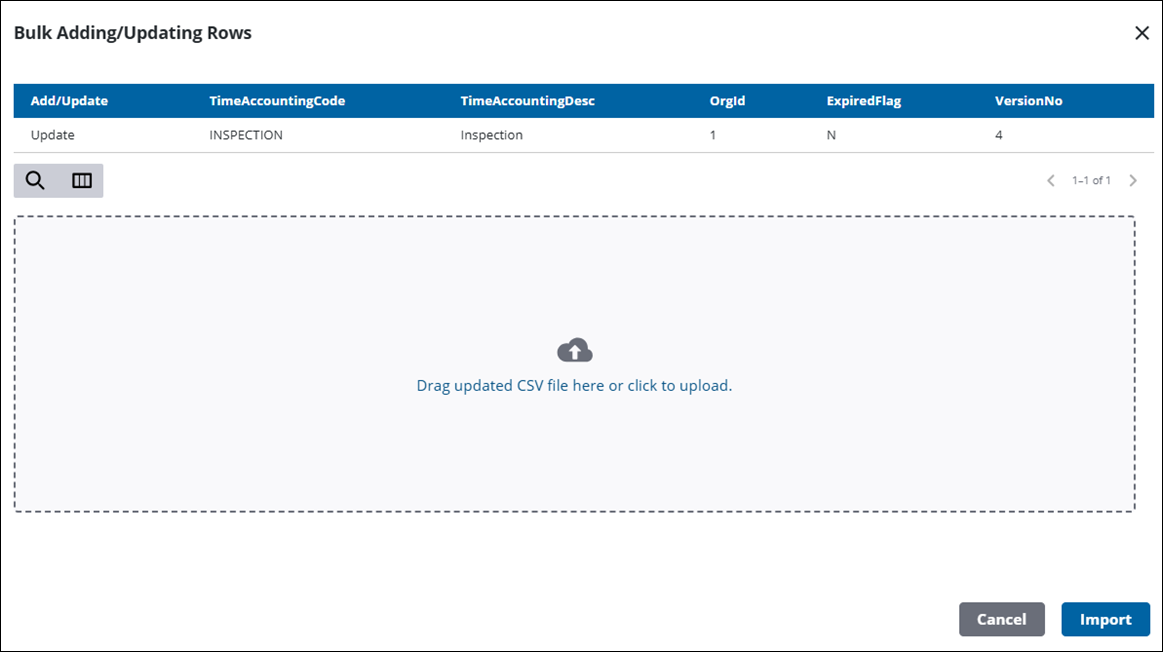Select the OrgId column header
This screenshot has height=652, width=1163.
pos(727,101)
